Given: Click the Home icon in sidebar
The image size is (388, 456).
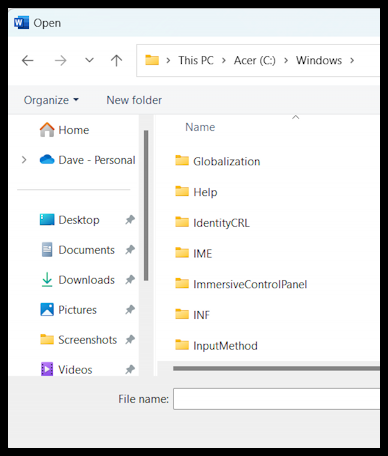Looking at the screenshot, I should point(47,130).
